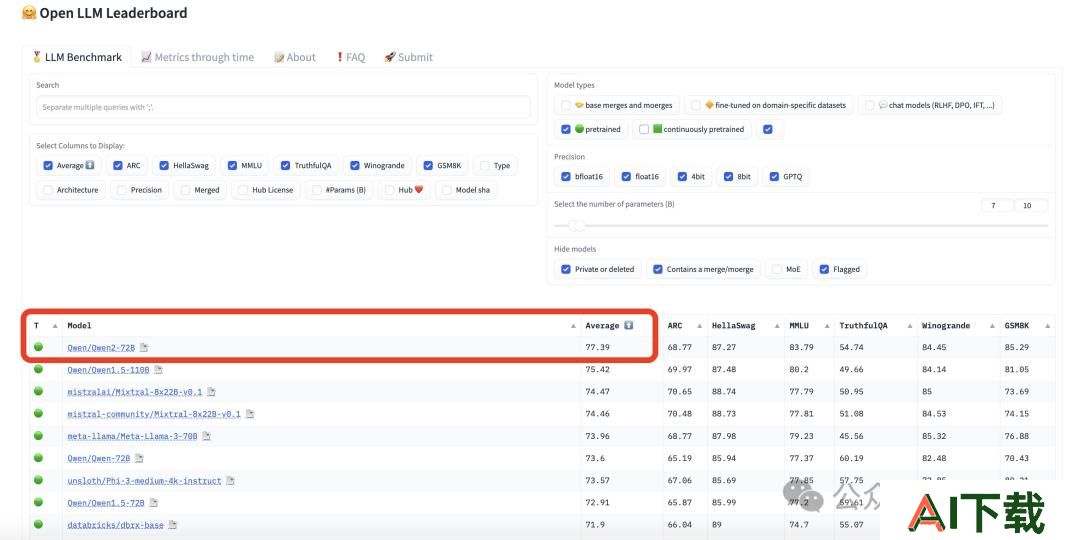Click the minimum parameters box showing 7
Screen dimensions: 1080x540
click(997, 205)
